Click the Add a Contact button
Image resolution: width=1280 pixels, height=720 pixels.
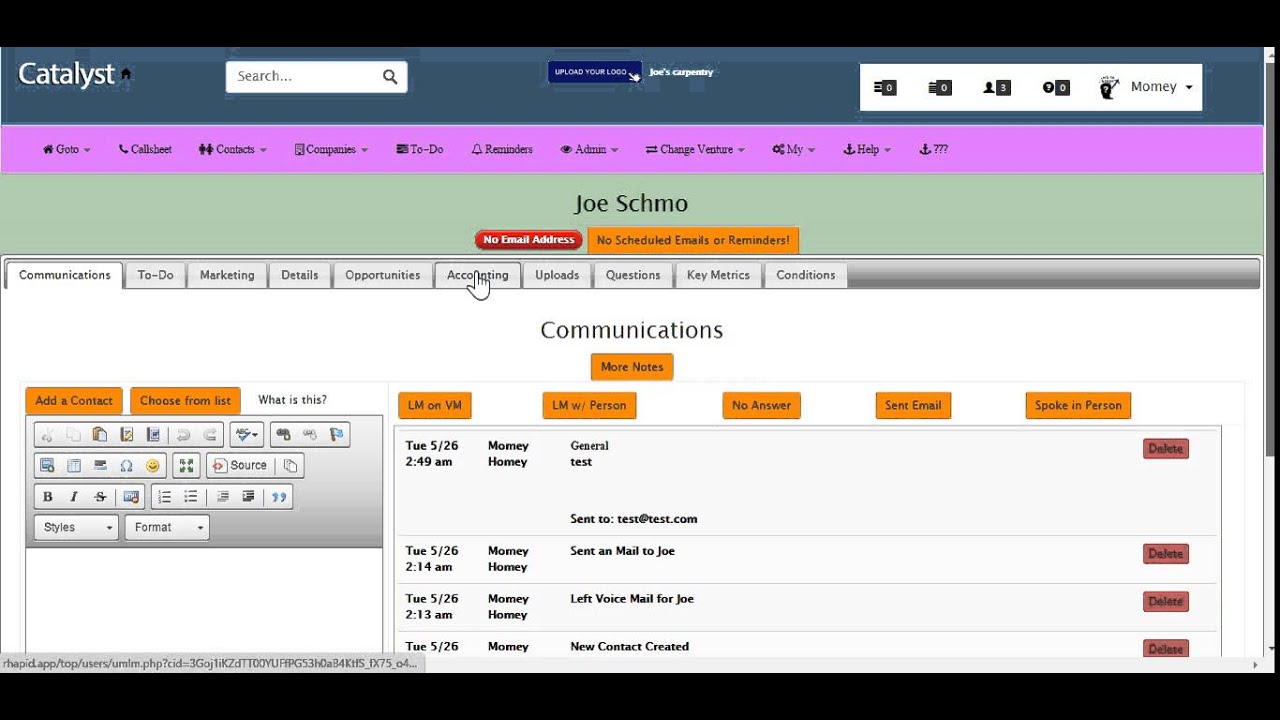[74, 401]
